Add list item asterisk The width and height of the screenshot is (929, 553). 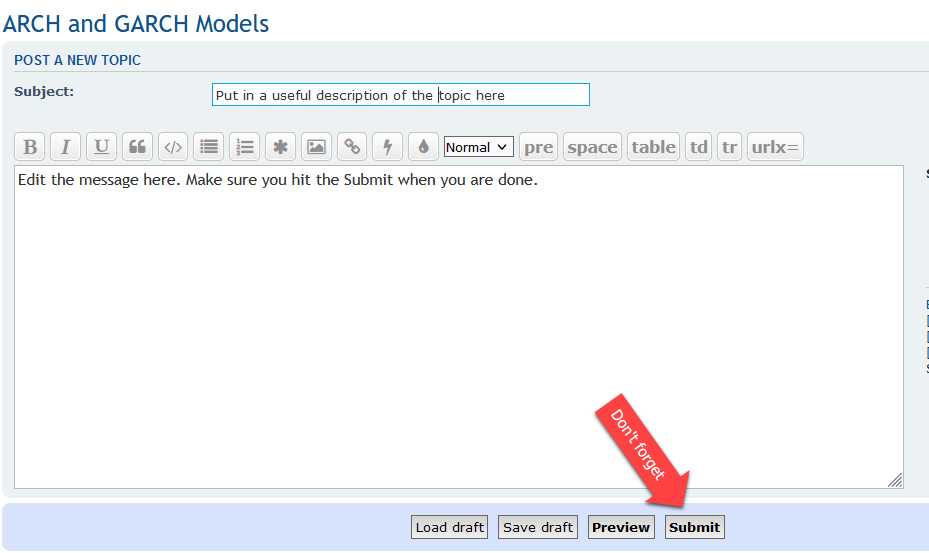280,147
